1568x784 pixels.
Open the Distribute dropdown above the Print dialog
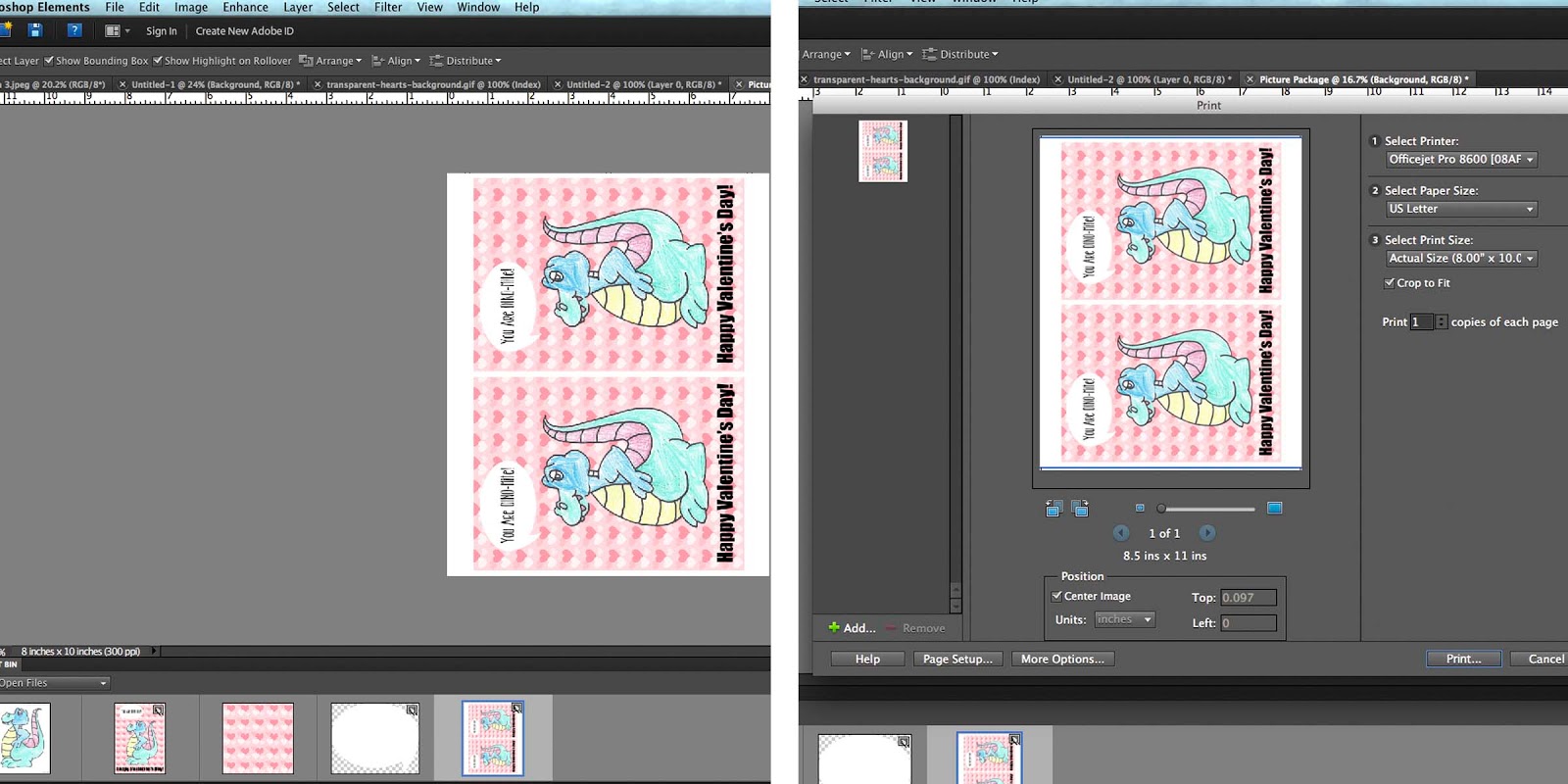(x=960, y=54)
